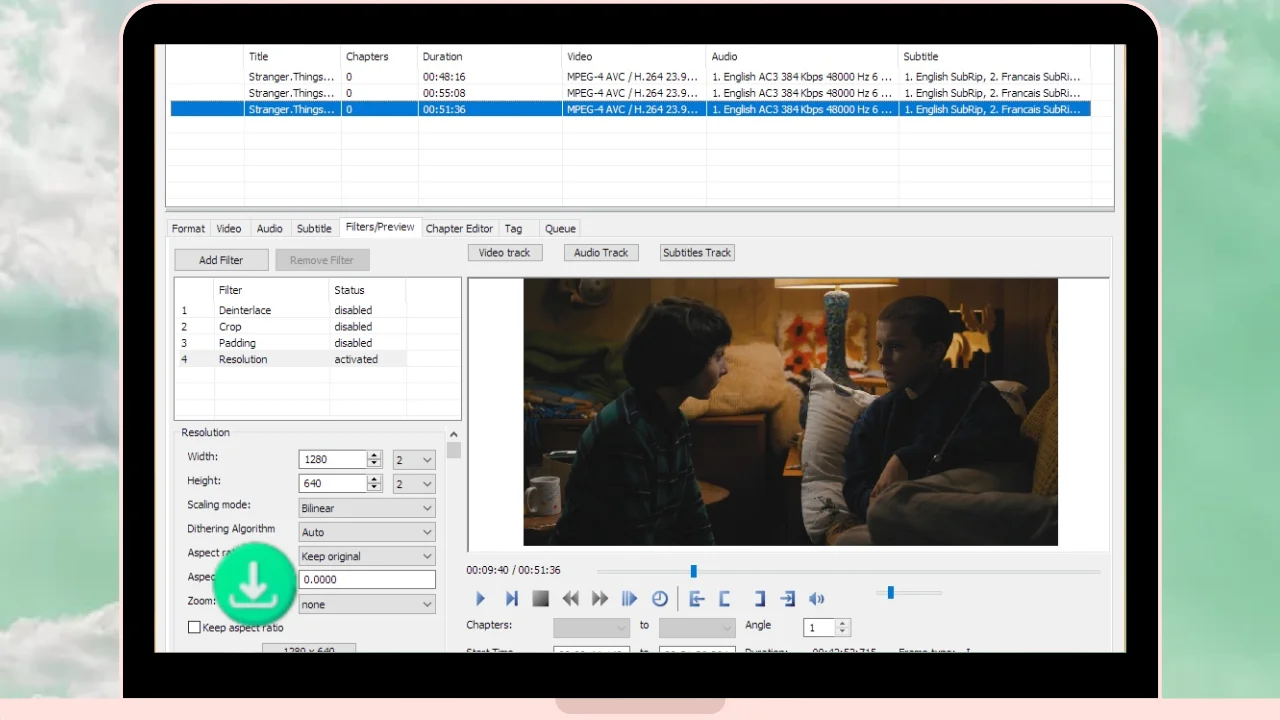
Task: Click the Status column header in filter list
Action: (367, 290)
